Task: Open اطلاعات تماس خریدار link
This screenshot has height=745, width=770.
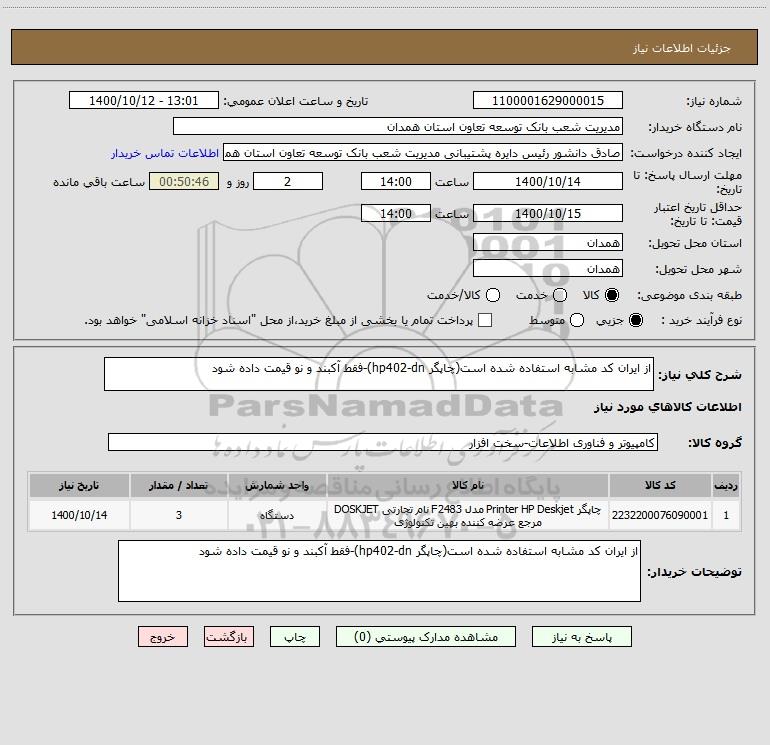Action: (x=165, y=153)
